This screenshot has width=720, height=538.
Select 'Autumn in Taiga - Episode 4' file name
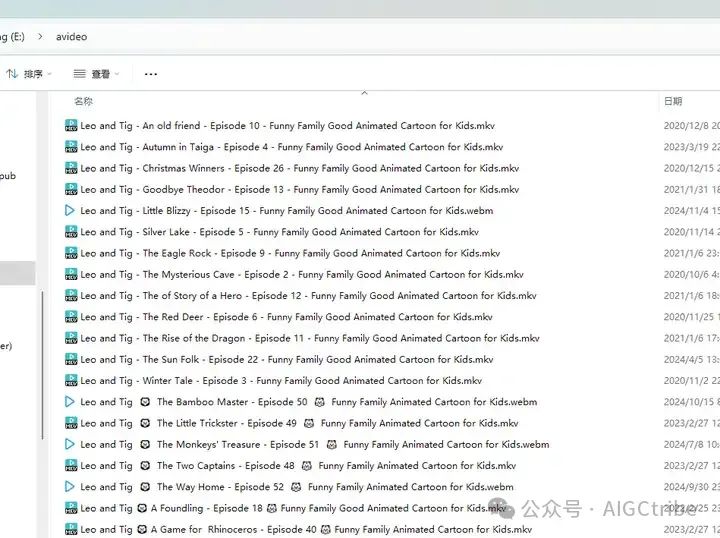pyautogui.click(x=292, y=147)
